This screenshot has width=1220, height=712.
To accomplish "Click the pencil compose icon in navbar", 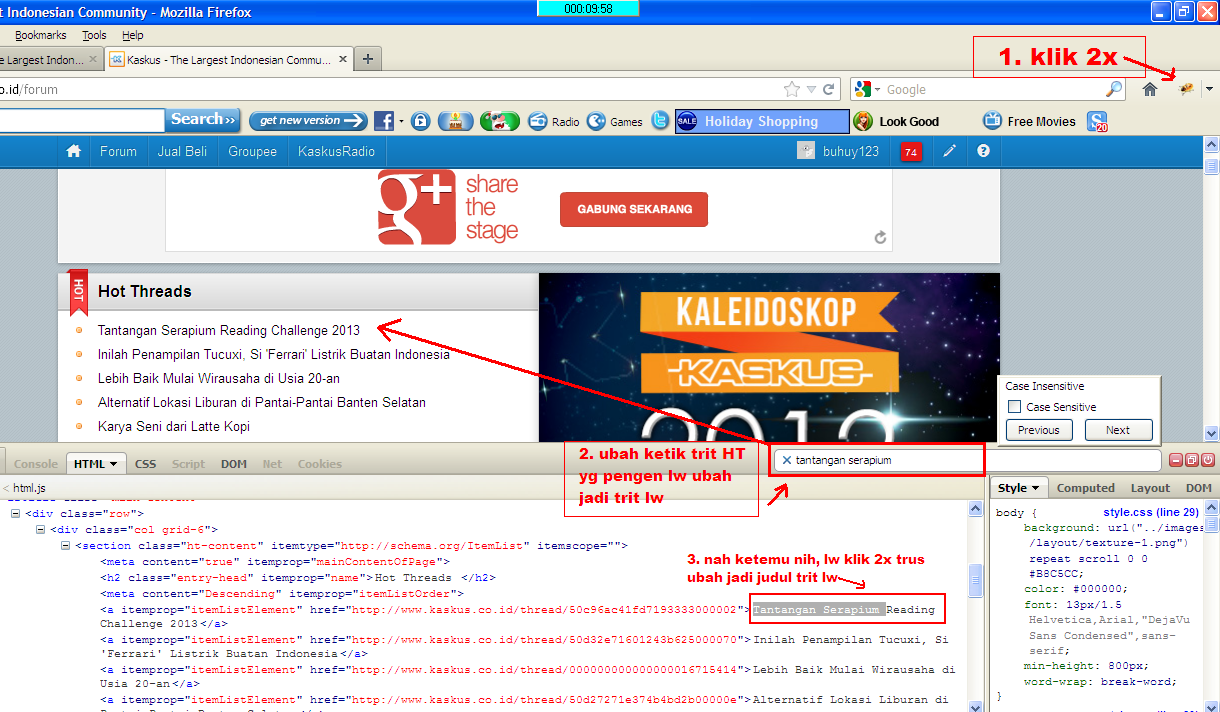I will pos(949,151).
